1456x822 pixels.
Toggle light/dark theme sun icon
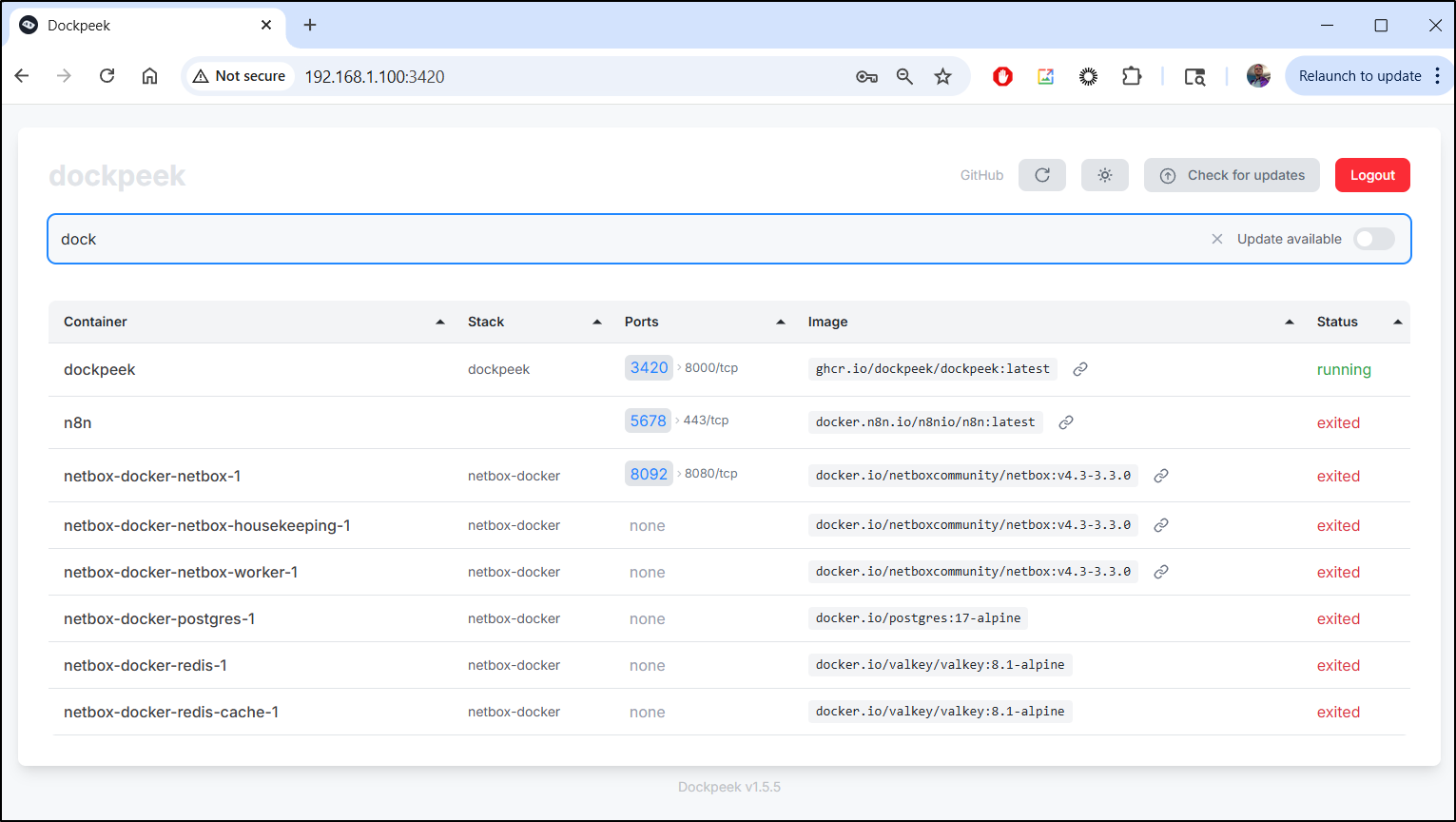click(1105, 175)
